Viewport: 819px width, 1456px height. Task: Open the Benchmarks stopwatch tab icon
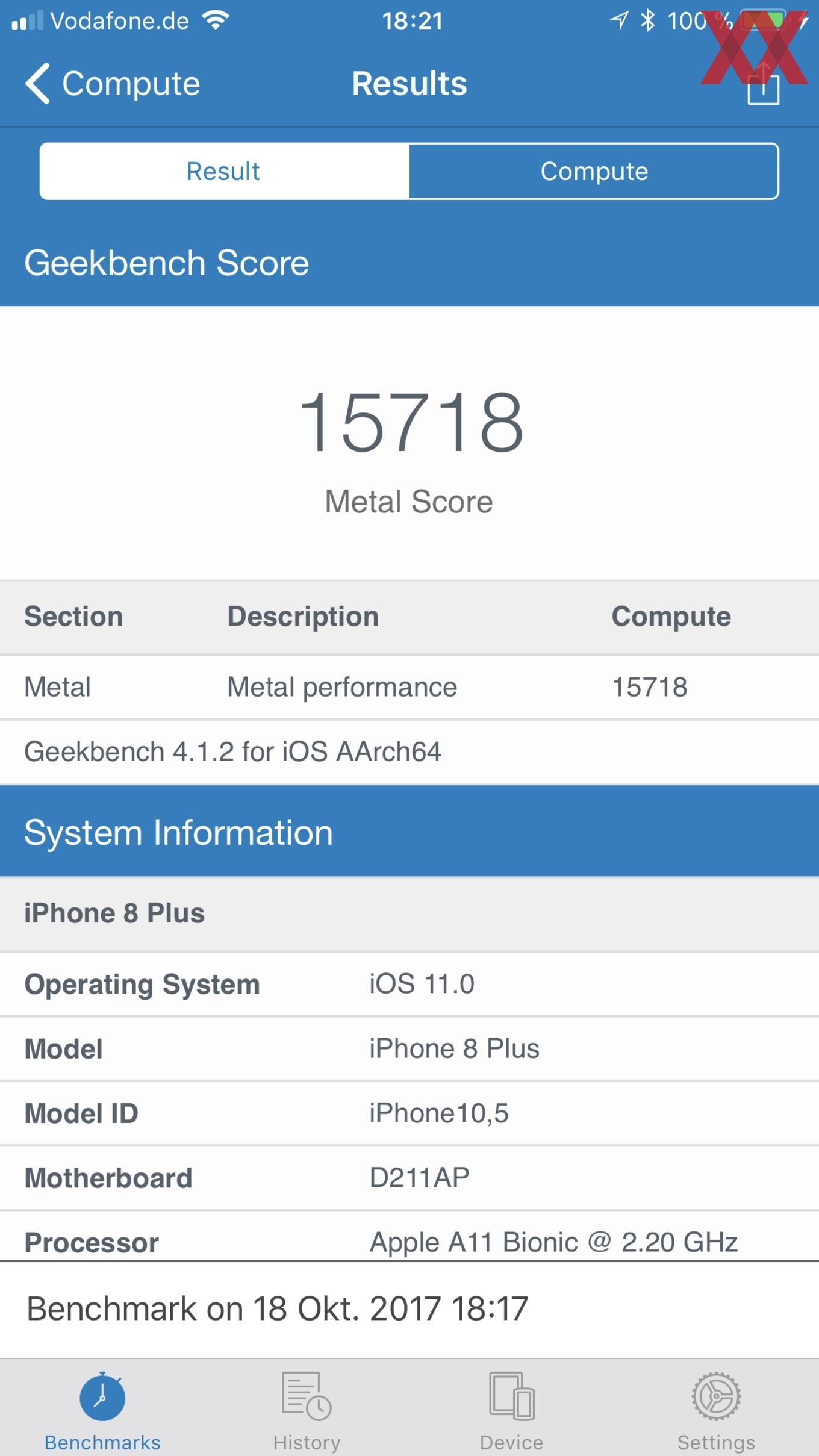[x=102, y=1396]
